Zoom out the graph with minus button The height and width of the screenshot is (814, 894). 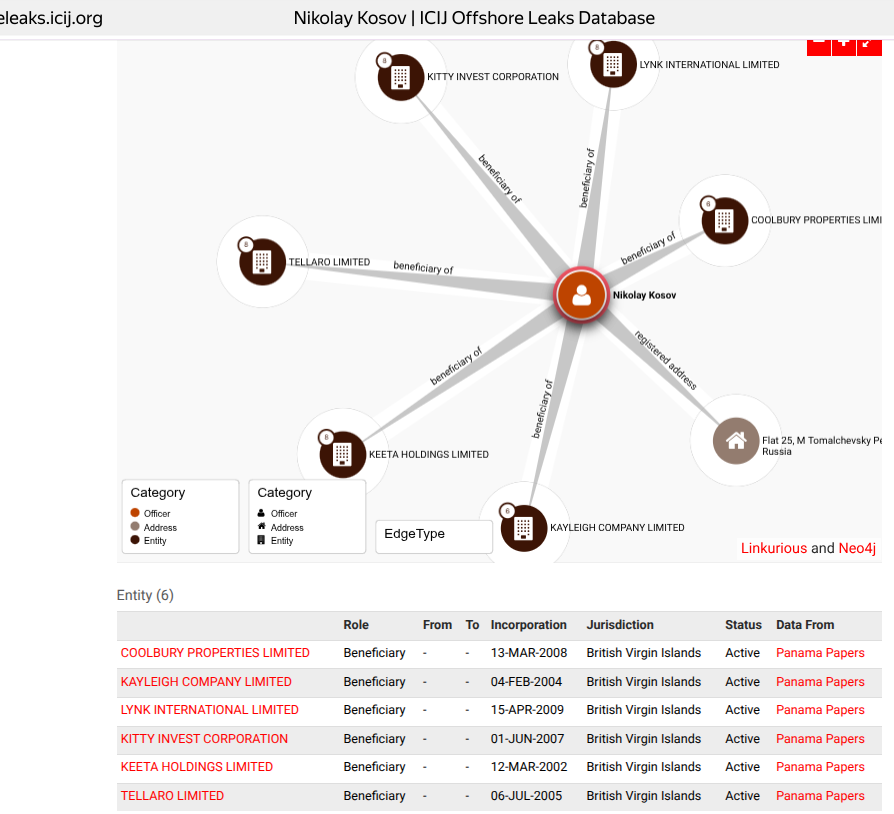[818, 43]
